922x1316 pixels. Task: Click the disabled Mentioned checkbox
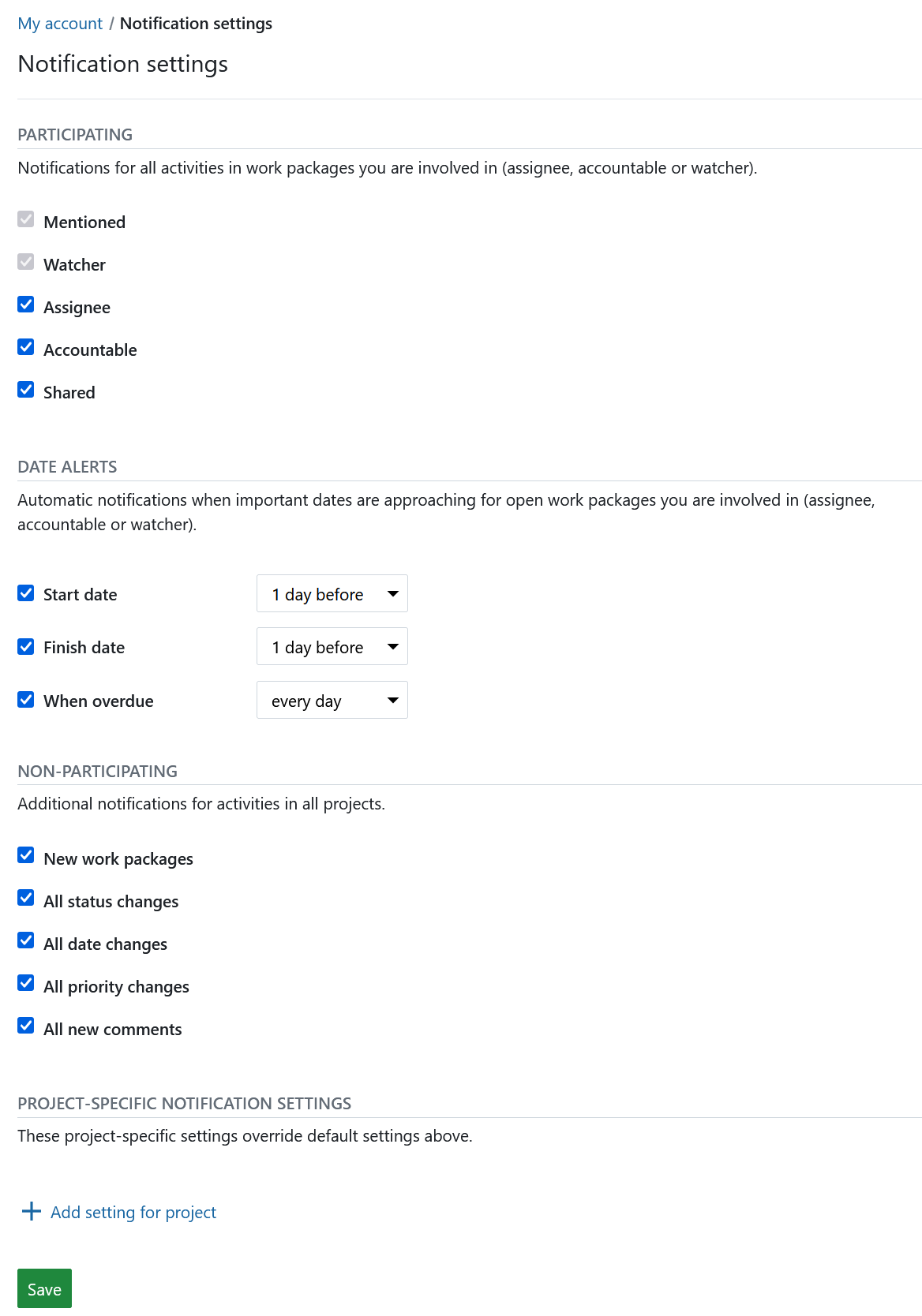pos(26,220)
